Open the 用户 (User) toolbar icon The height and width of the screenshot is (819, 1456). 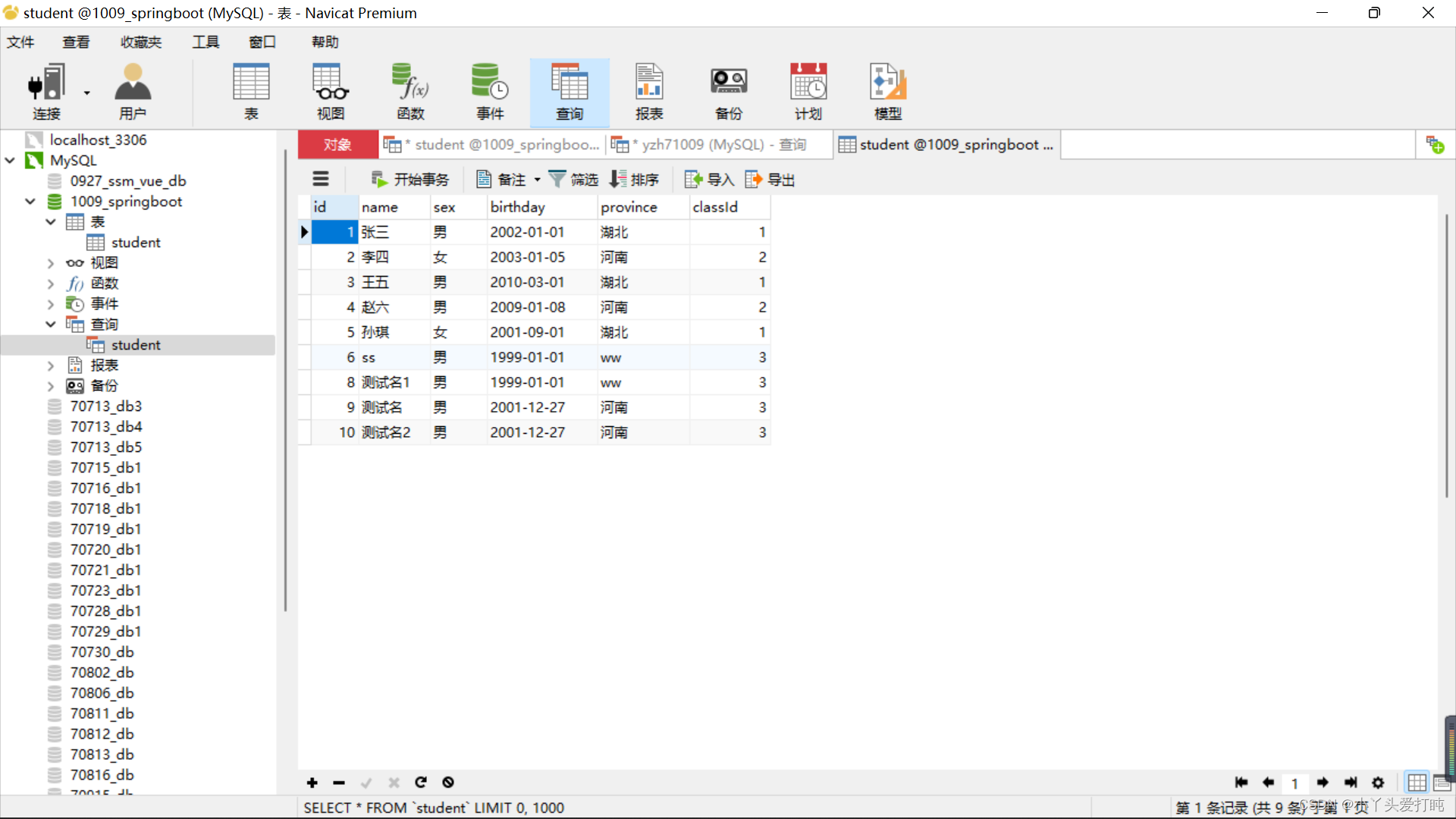tap(133, 92)
